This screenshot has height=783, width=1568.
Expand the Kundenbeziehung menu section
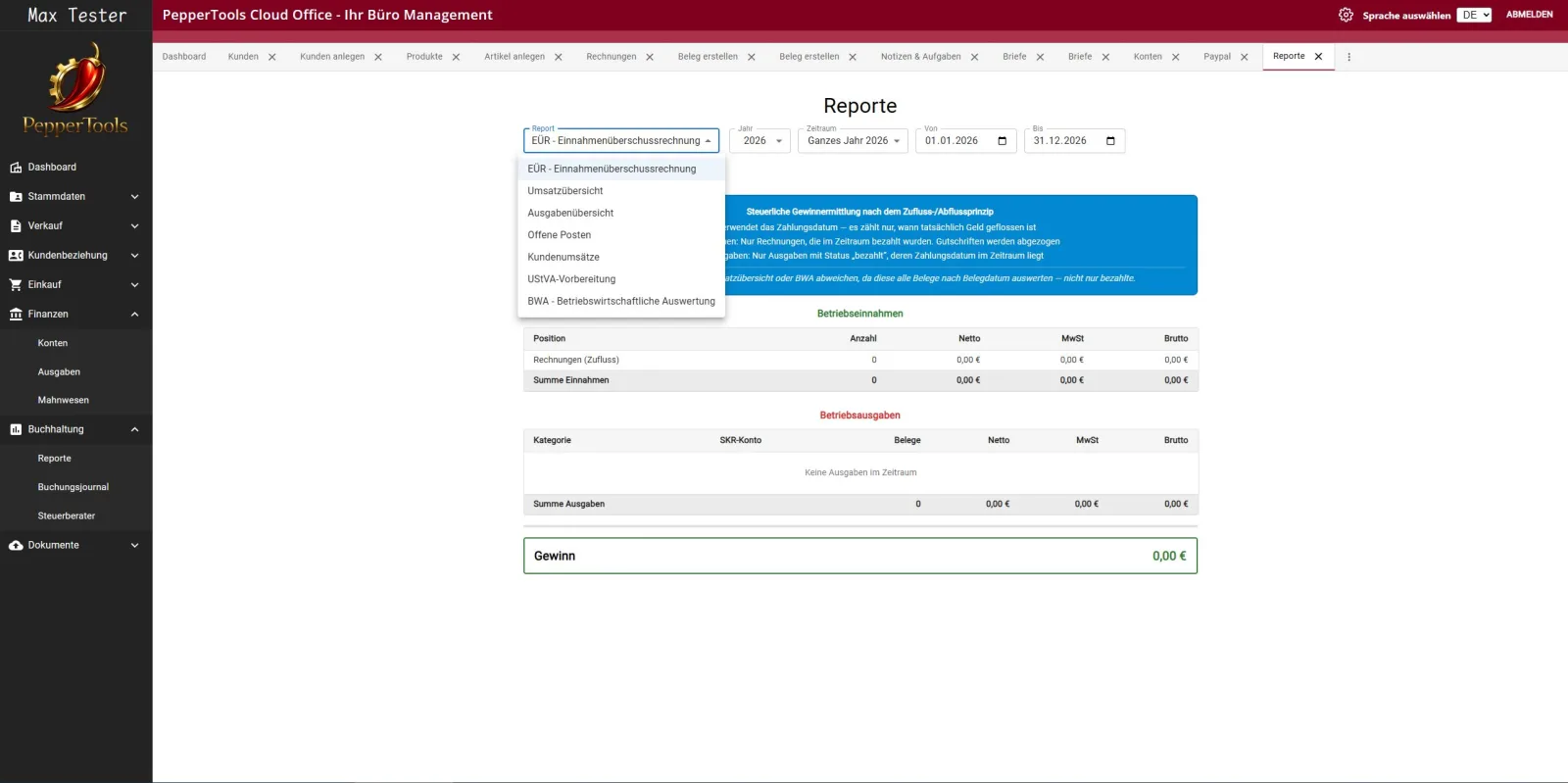pyautogui.click(x=134, y=256)
